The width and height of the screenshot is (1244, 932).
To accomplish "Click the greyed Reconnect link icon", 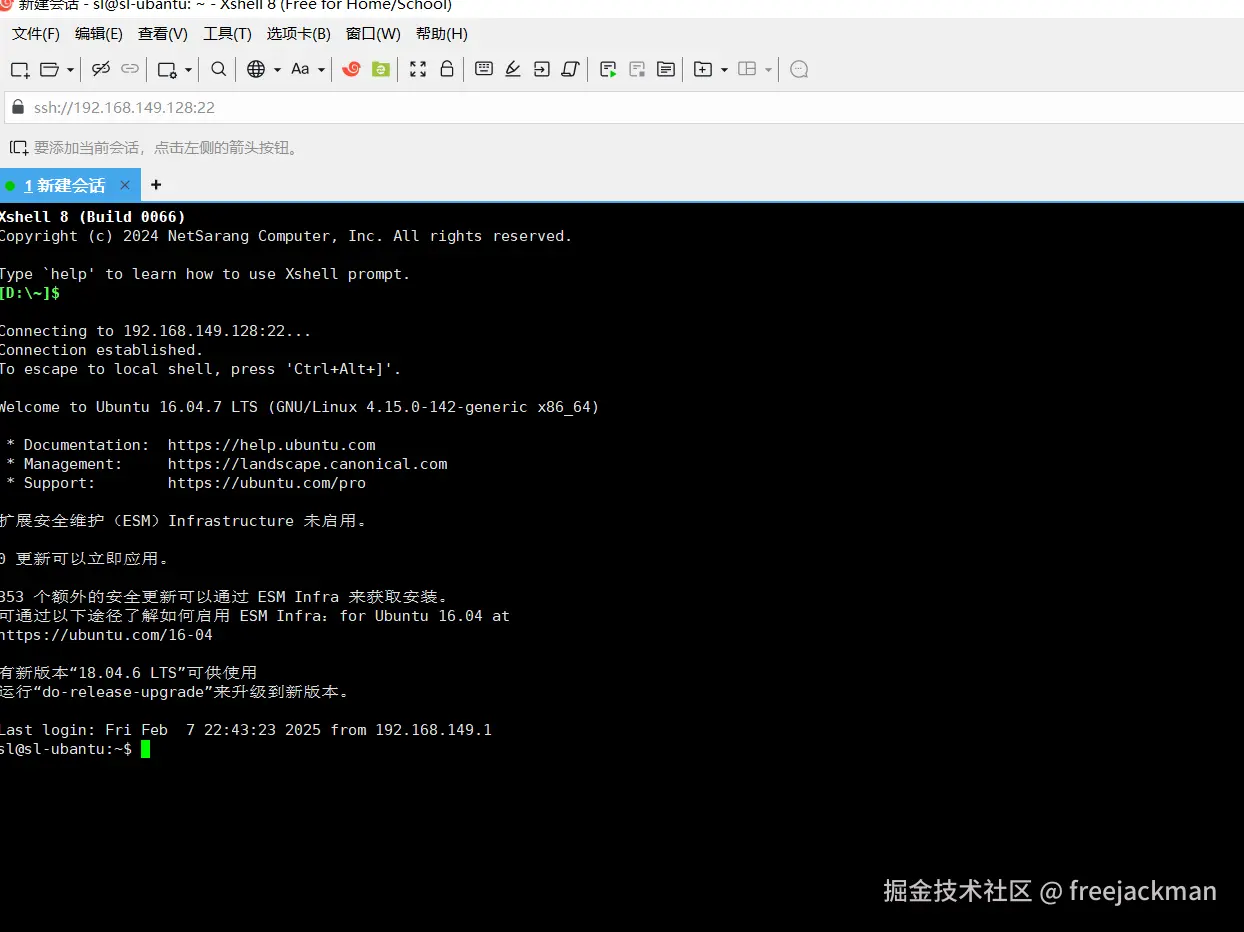I will [x=130, y=69].
